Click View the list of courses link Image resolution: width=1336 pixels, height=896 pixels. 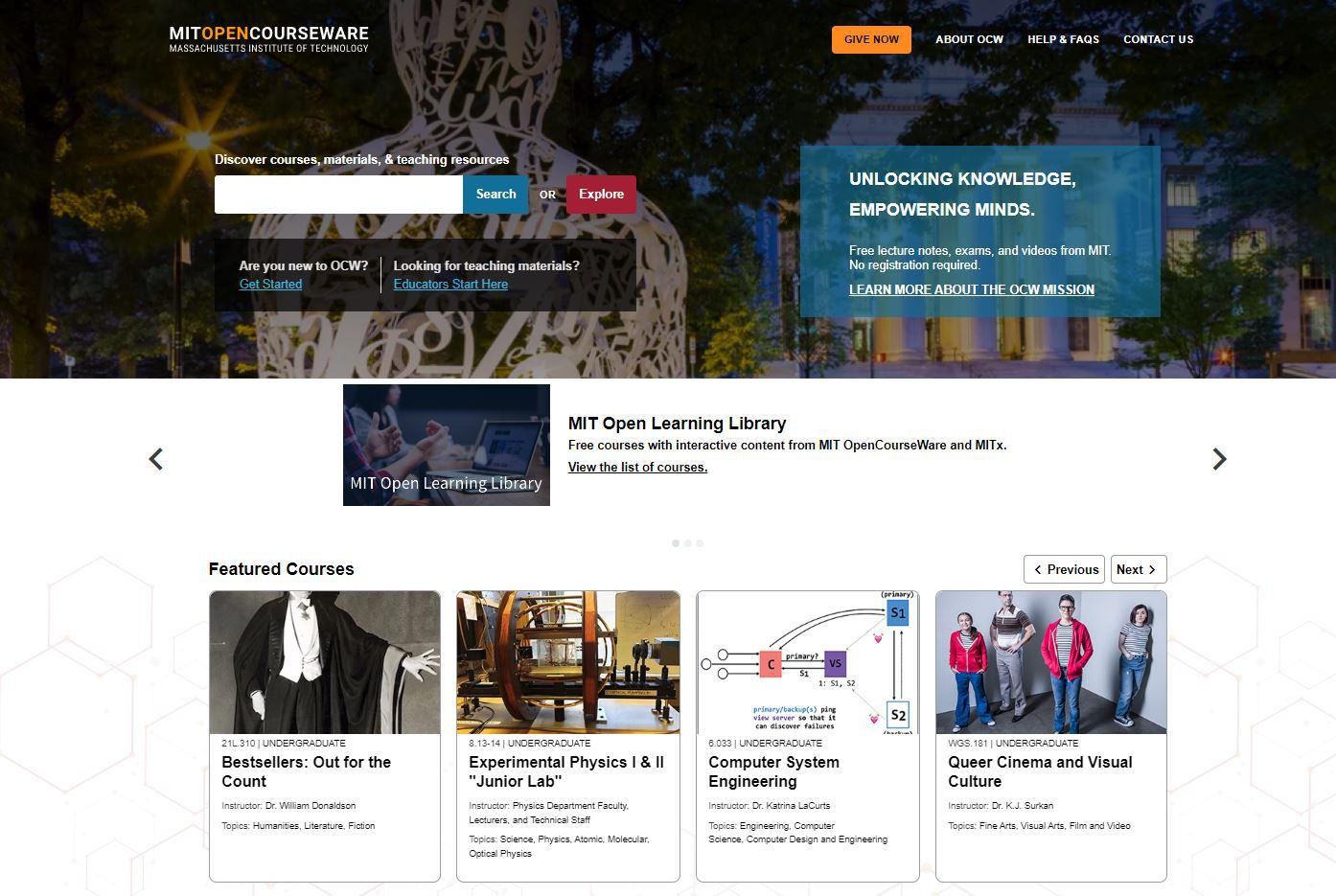tap(637, 467)
